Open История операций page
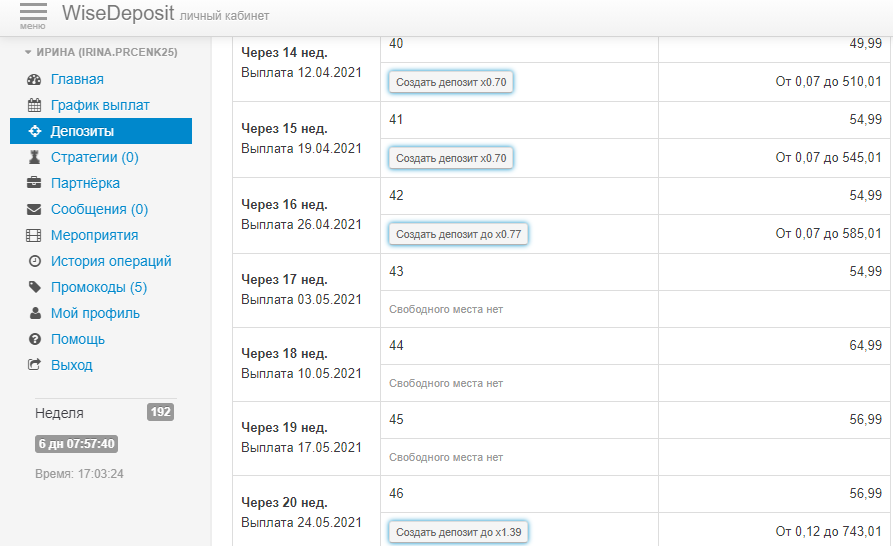The image size is (893, 546). click(111, 262)
